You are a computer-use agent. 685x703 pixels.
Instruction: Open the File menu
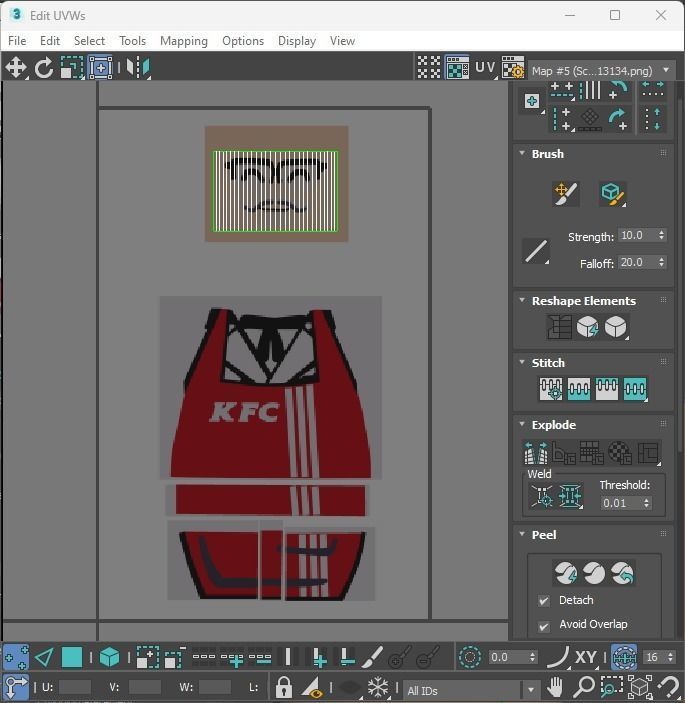pyautogui.click(x=17, y=41)
